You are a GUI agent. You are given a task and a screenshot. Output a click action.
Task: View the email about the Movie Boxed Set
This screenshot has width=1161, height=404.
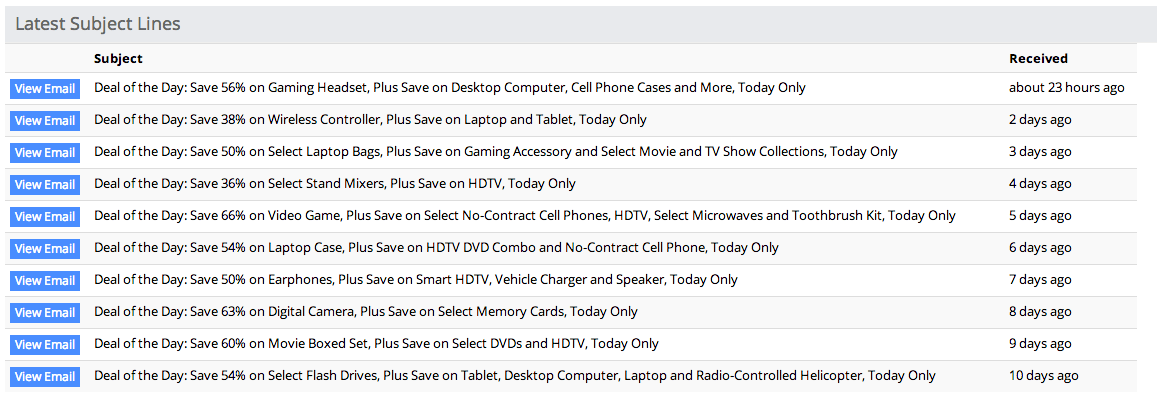45,345
